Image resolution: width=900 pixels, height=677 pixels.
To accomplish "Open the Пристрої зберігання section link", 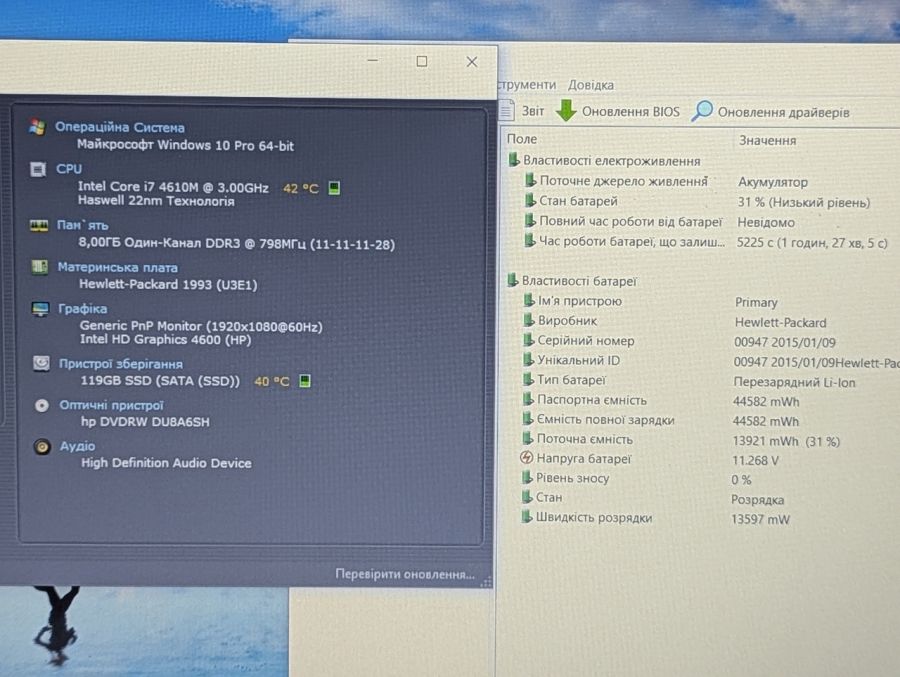I will (121, 364).
